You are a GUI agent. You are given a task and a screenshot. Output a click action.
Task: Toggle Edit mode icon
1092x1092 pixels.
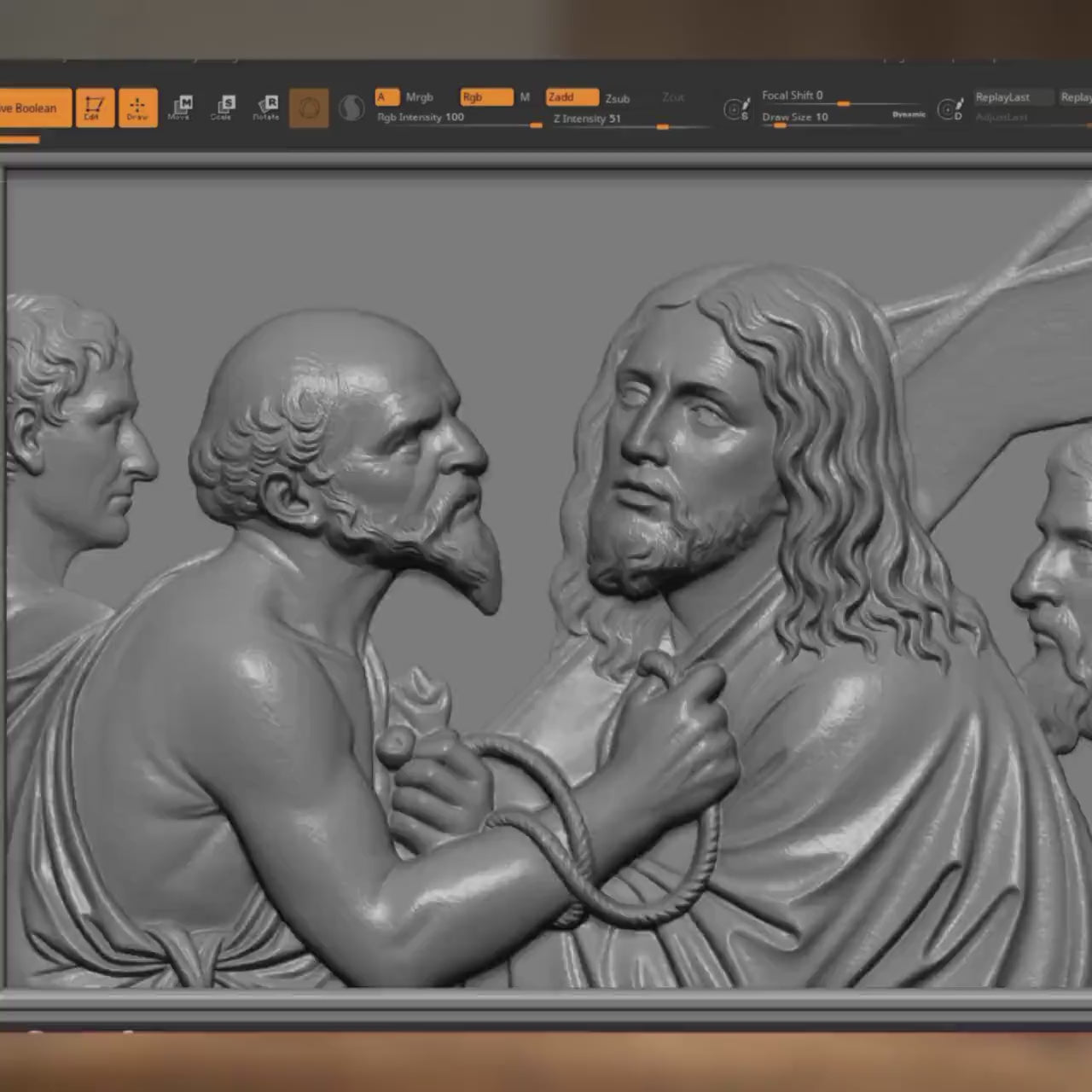[x=94, y=108]
